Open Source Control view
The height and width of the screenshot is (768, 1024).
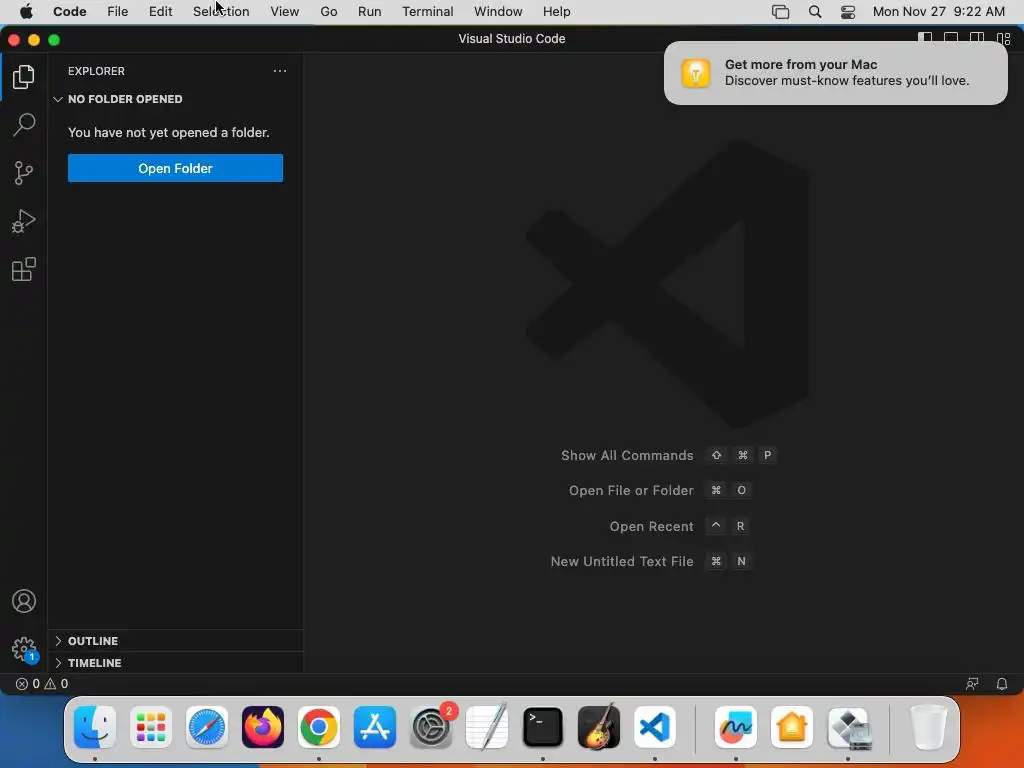24,173
